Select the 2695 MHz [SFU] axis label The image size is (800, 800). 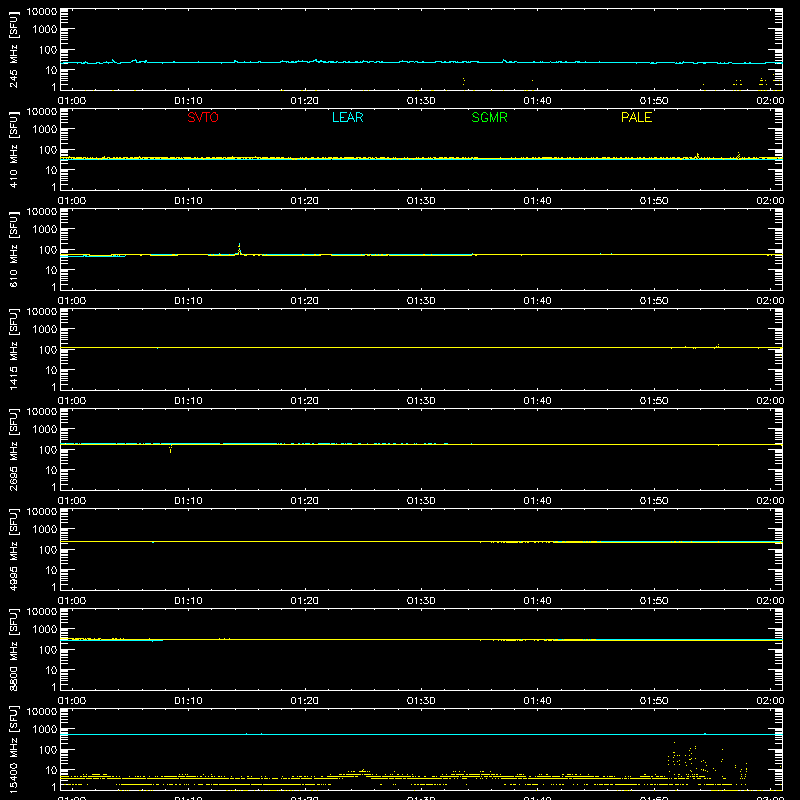(14, 449)
